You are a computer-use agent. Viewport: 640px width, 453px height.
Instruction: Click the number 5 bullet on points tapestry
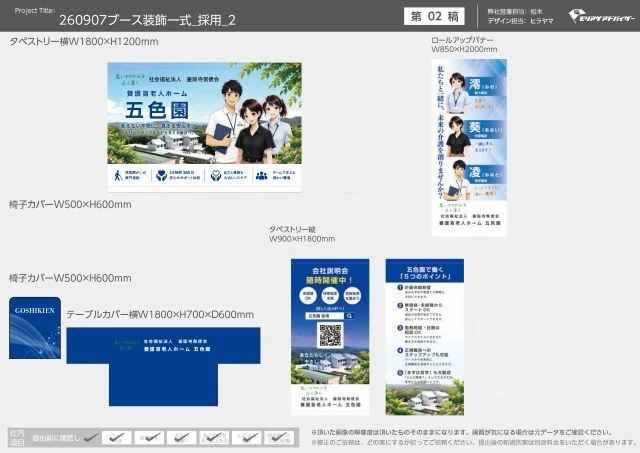pyautogui.click(x=400, y=373)
